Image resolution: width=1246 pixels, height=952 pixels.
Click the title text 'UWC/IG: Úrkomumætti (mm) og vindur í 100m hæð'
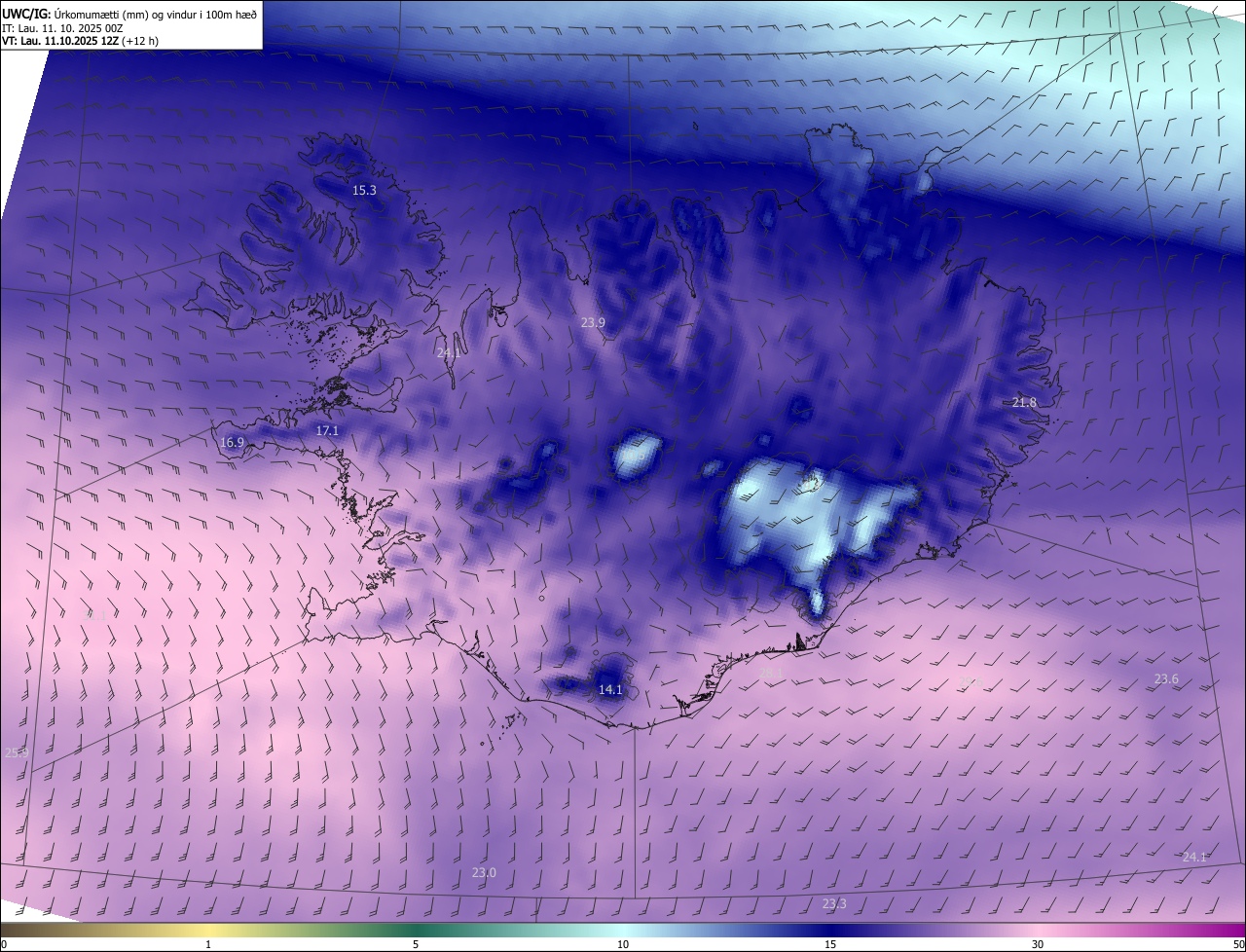128,14
